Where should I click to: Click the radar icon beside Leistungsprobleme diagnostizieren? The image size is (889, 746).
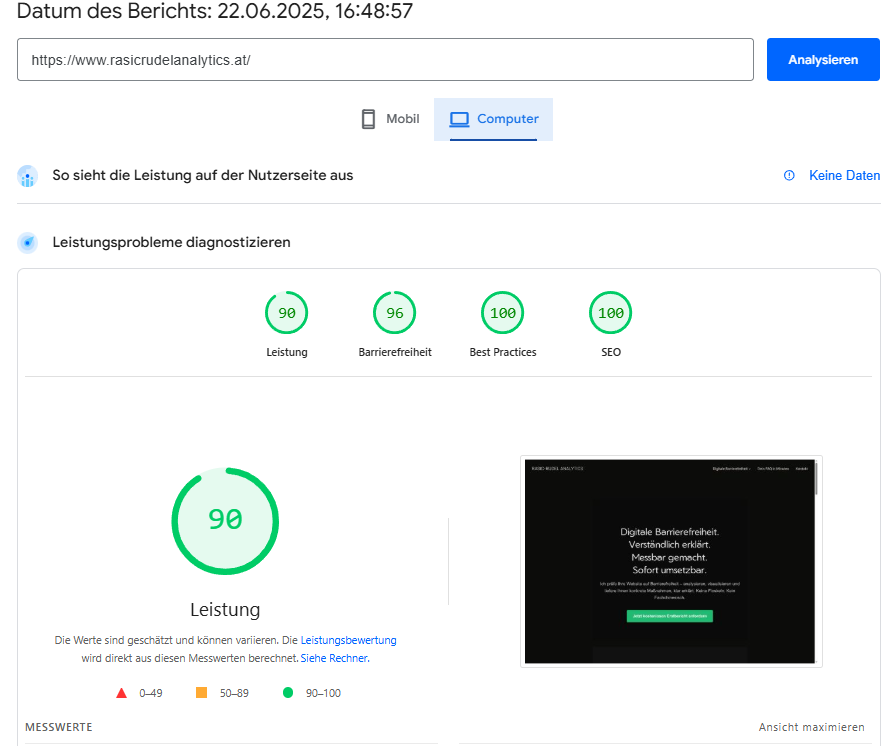pyautogui.click(x=28, y=243)
